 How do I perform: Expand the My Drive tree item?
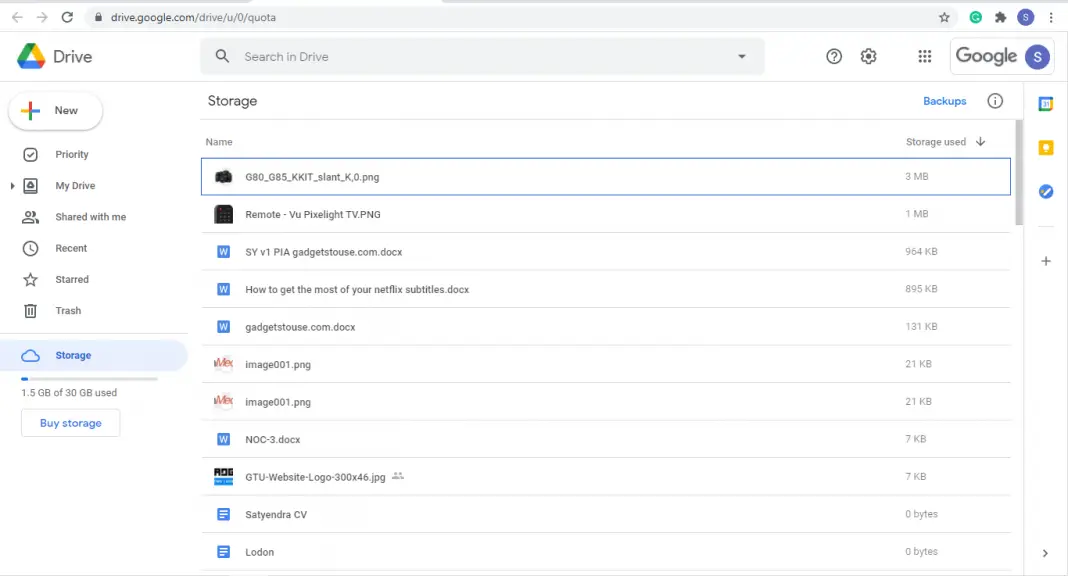pyautogui.click(x=12, y=185)
